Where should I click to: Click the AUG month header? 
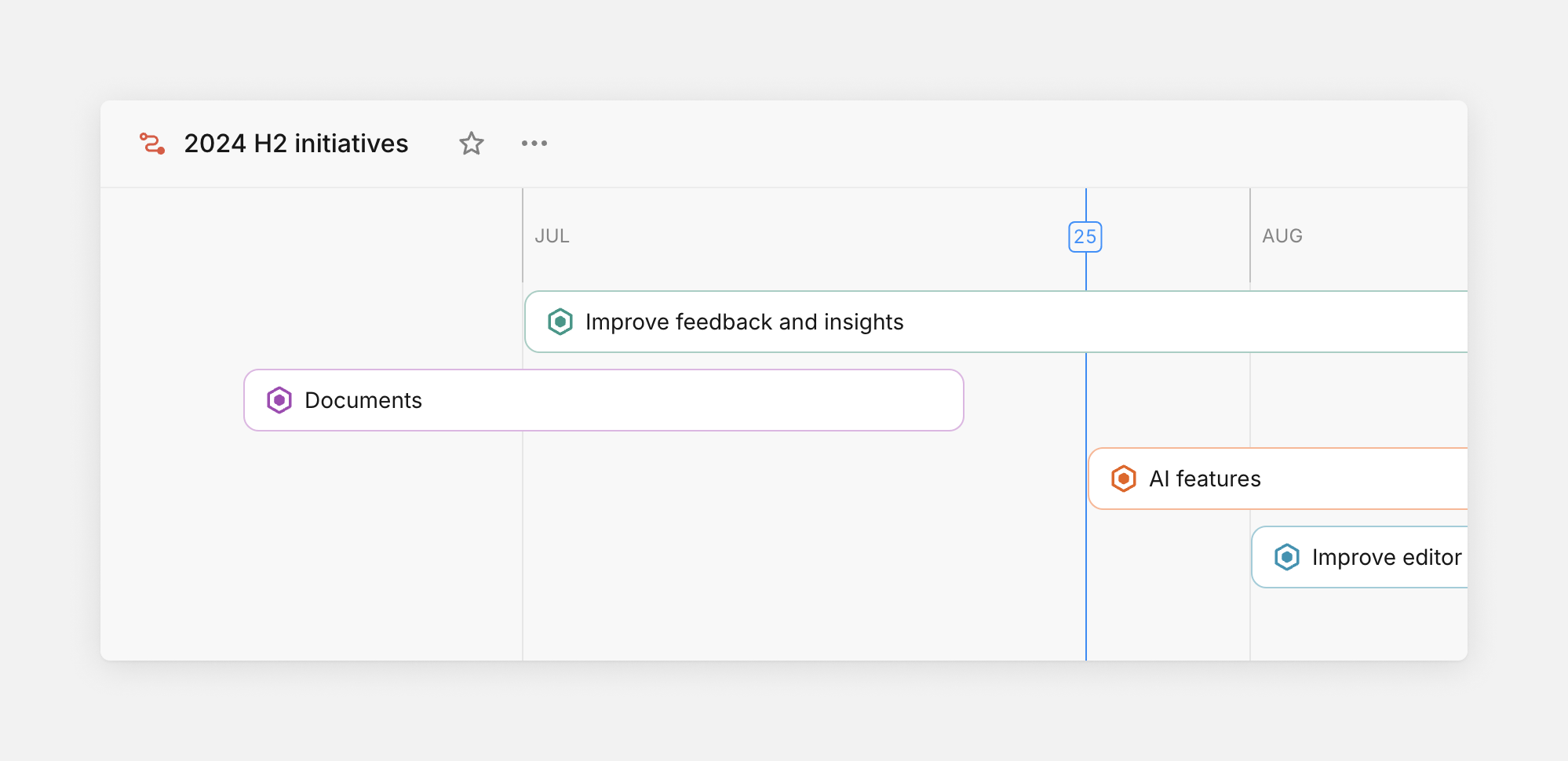[x=1282, y=235]
